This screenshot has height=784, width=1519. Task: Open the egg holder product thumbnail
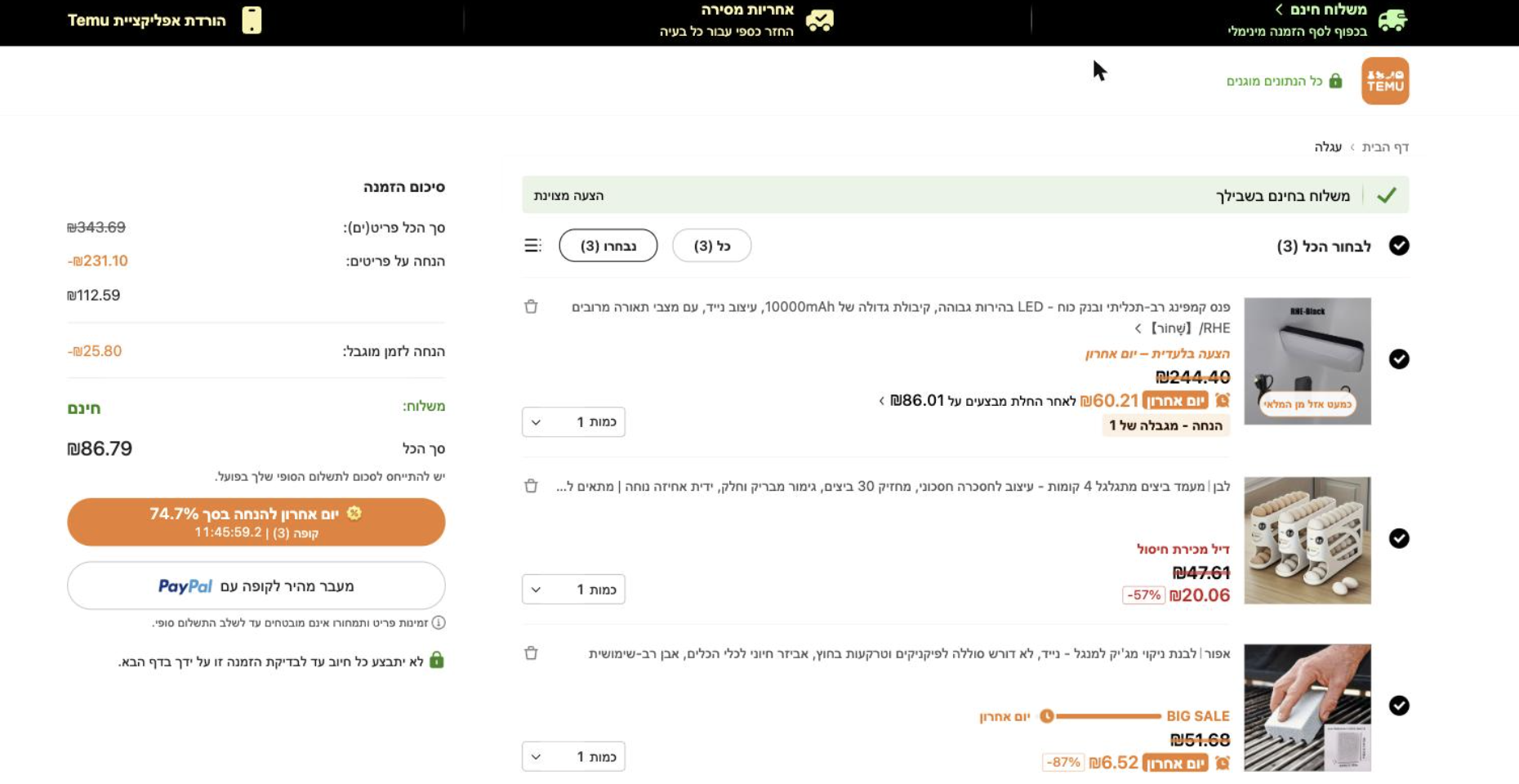1307,541
